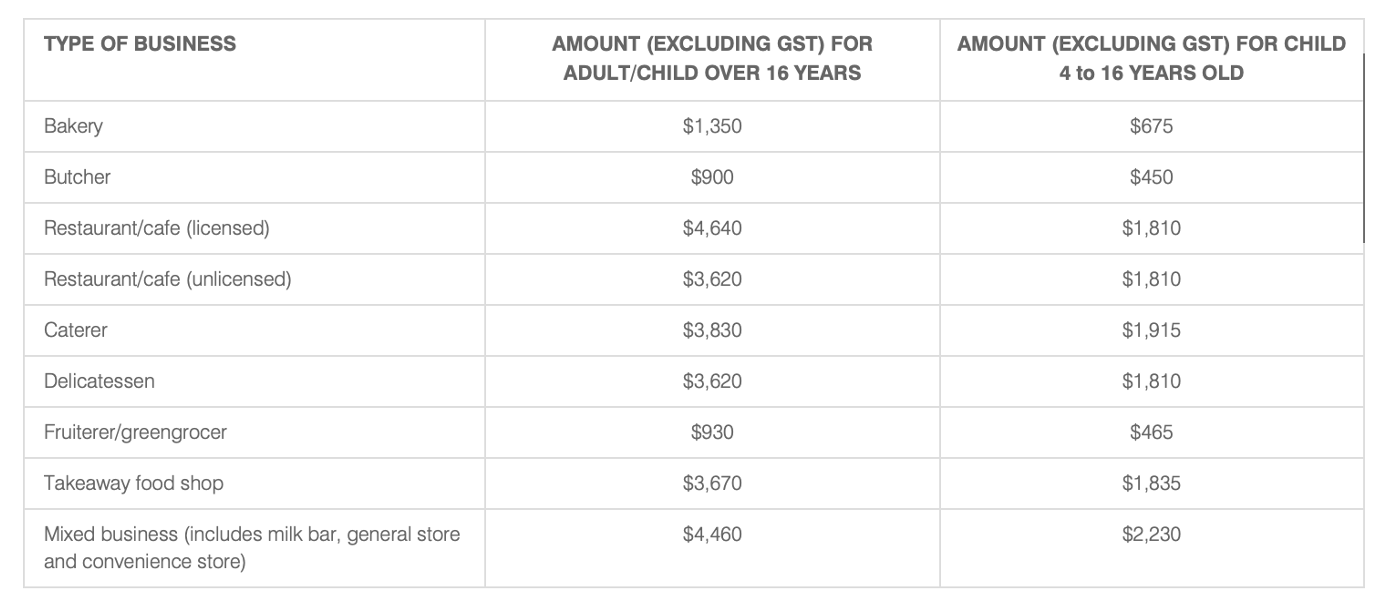Select the $3,830 Caterer adult amount
This screenshot has width=1384, height=610.
[712, 330]
